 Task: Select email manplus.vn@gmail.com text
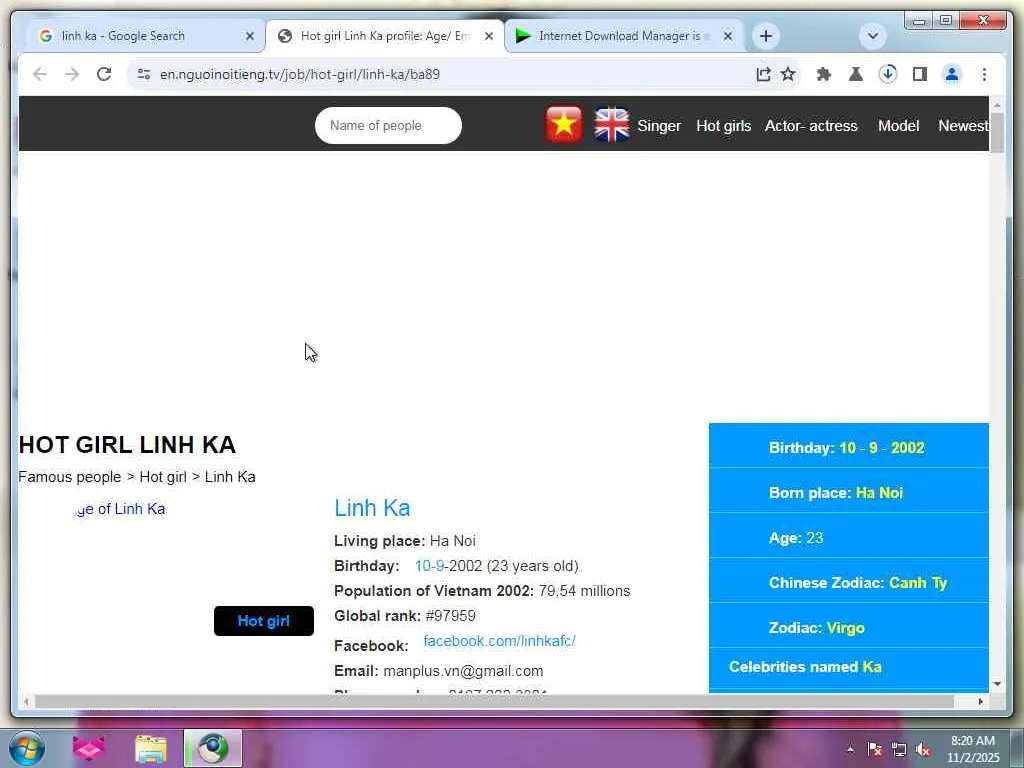[463, 671]
